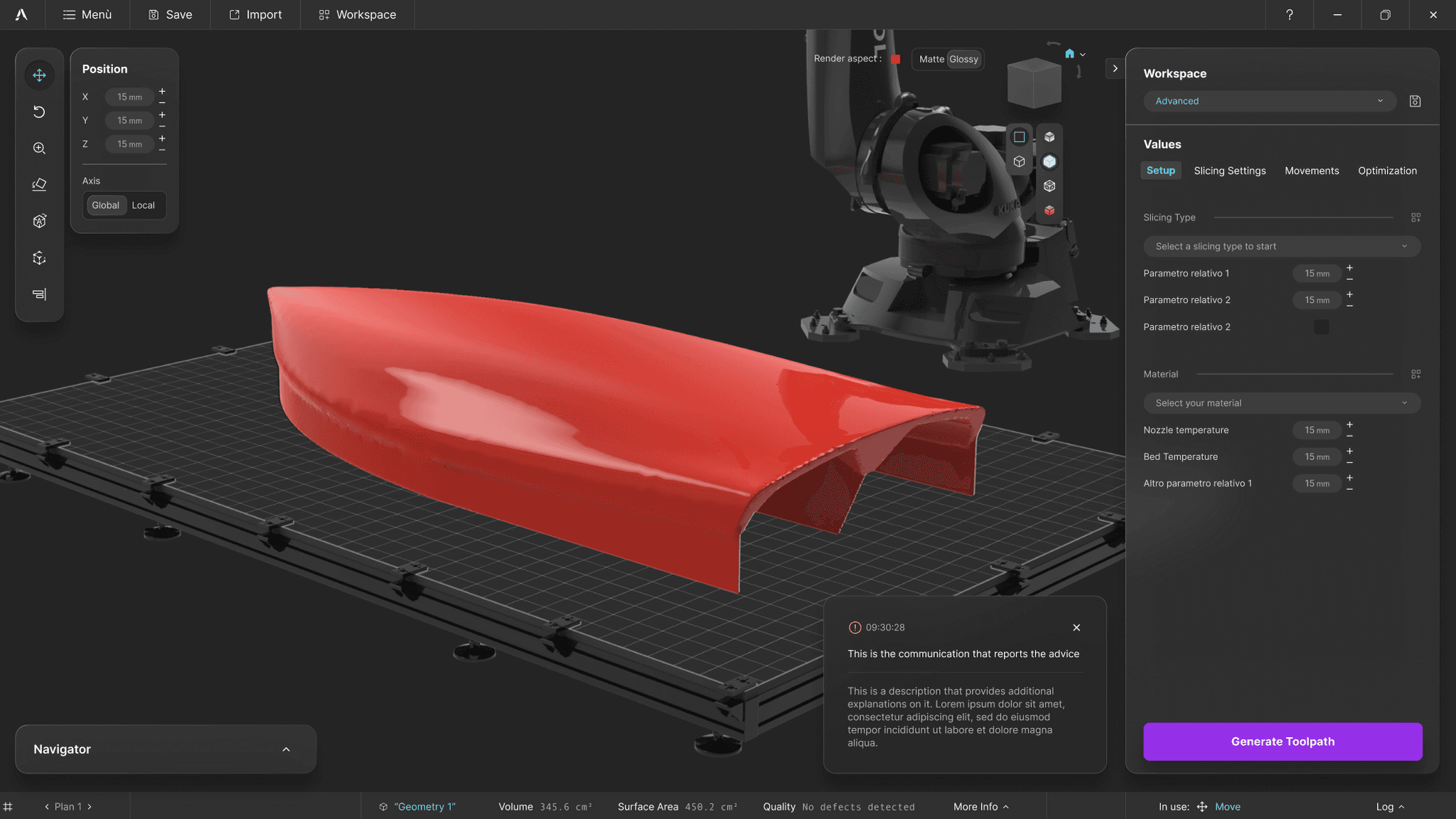
Task: Activate the Zoom magnifier tool
Action: point(39,148)
